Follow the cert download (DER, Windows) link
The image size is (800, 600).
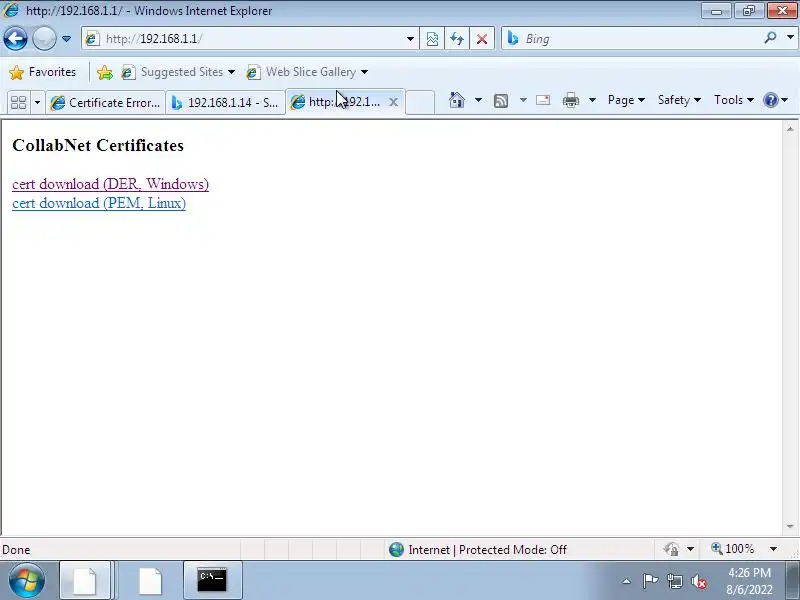coord(110,184)
